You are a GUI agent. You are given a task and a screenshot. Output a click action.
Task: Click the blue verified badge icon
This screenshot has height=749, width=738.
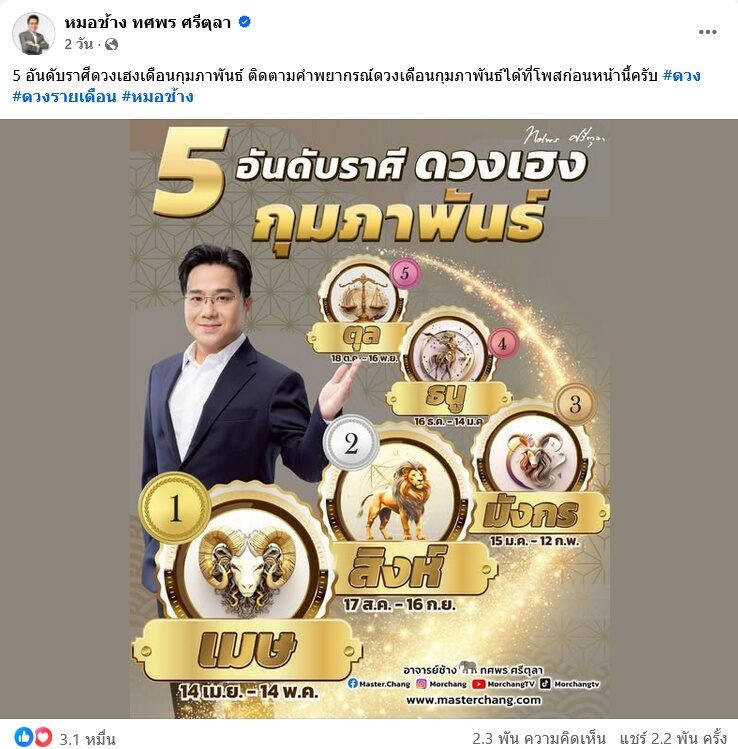[x=245, y=22]
